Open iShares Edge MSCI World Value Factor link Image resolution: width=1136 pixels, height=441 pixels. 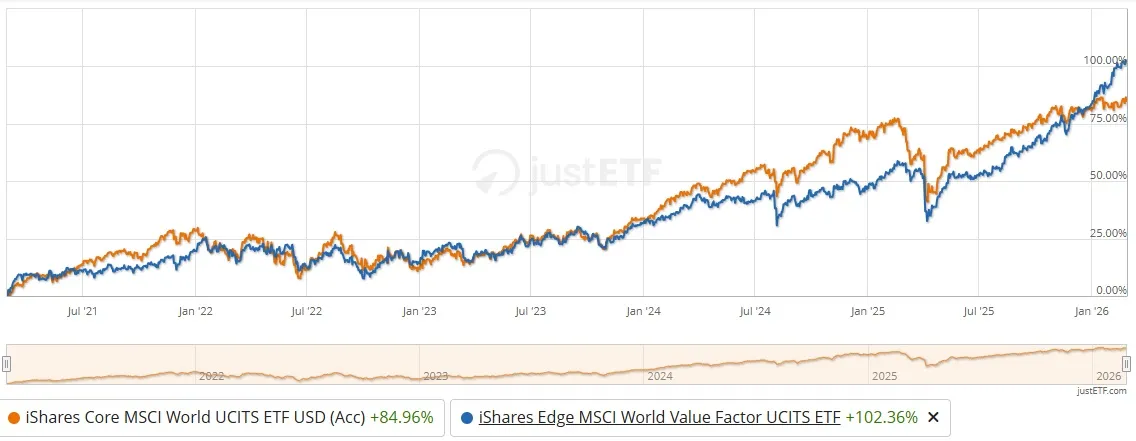(659, 417)
